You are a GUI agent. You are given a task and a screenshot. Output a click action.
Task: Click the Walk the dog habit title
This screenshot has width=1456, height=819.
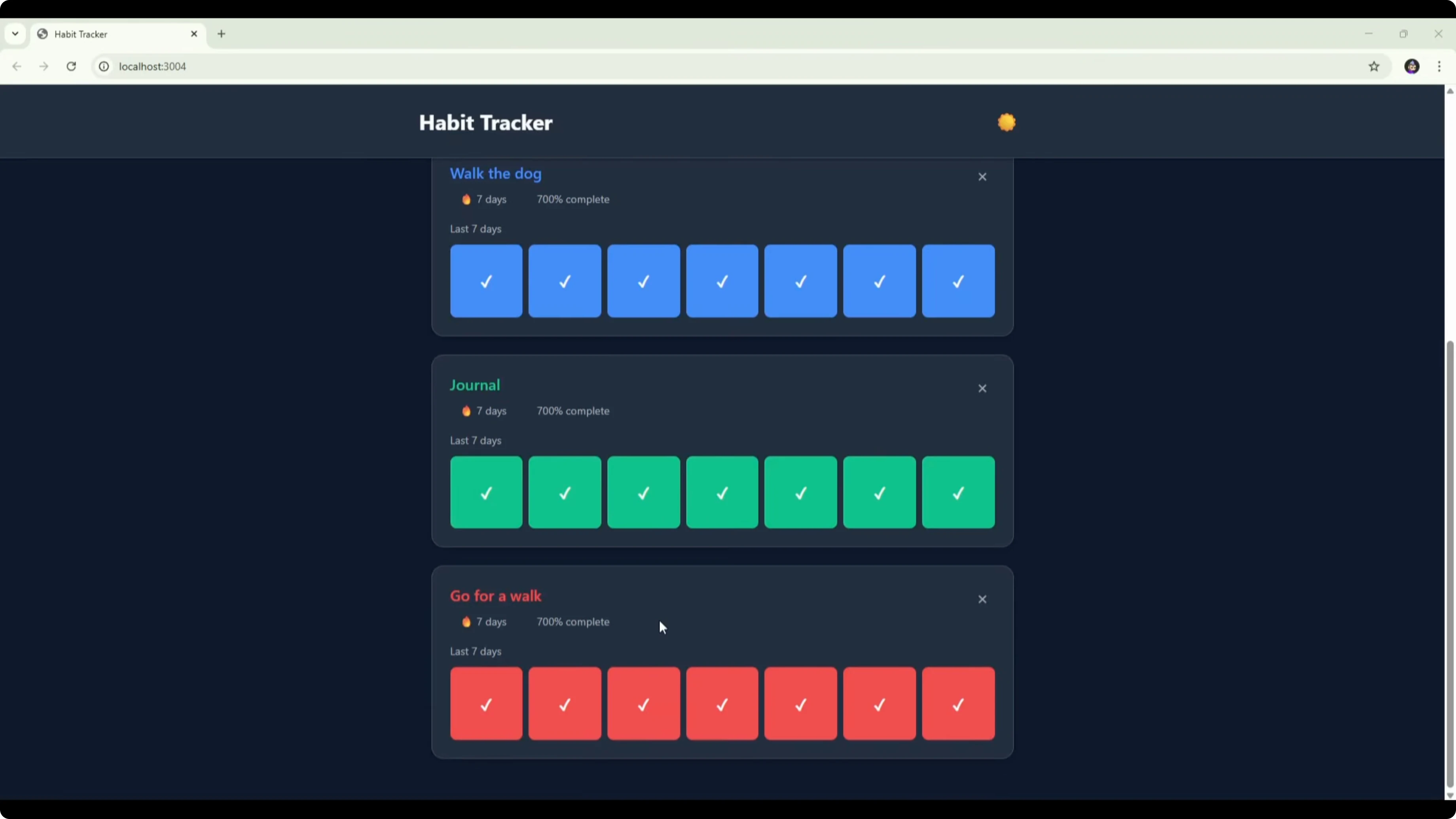[496, 174]
